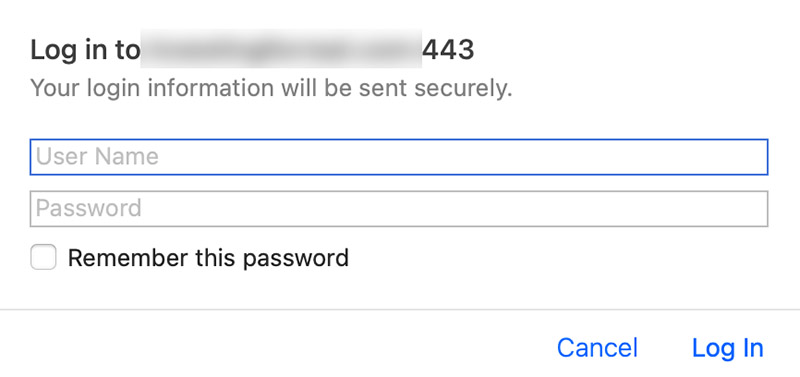Click the horizontal divider above the buttons

click(x=400, y=309)
